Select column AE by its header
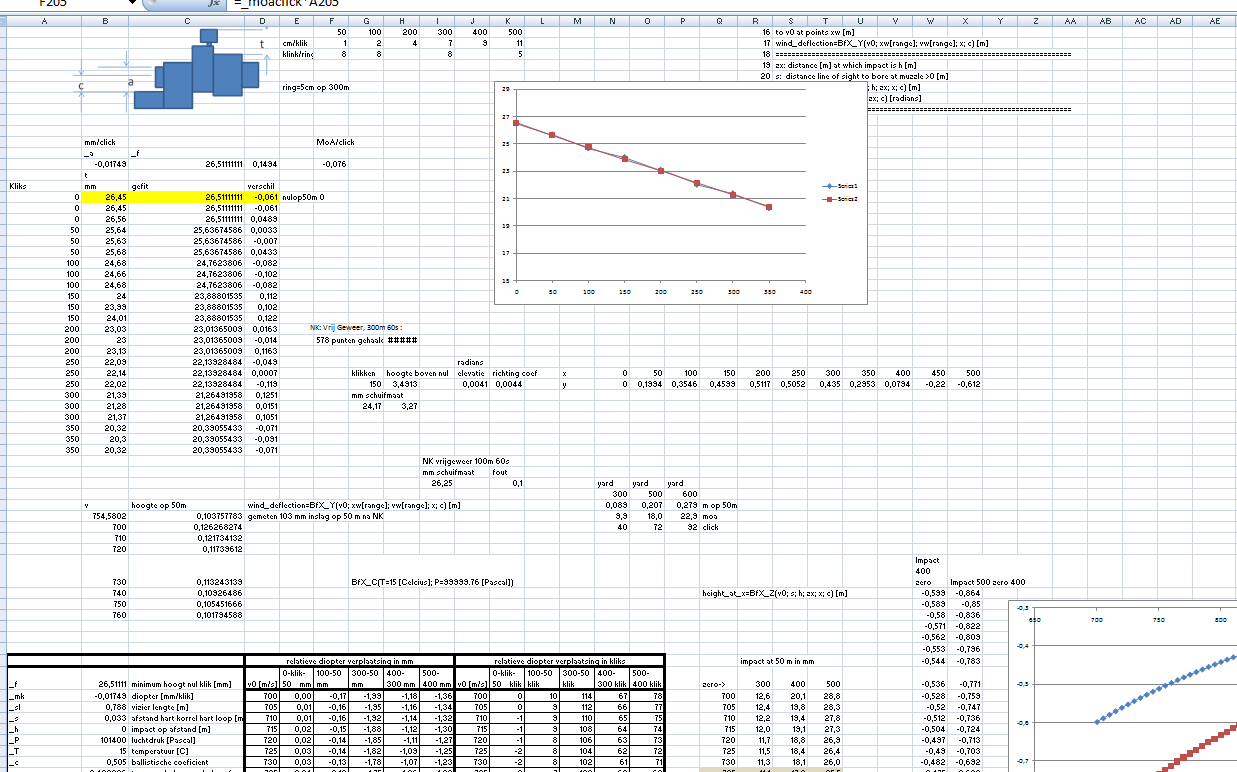Image resolution: width=1237 pixels, height=772 pixels. pyautogui.click(x=1214, y=20)
